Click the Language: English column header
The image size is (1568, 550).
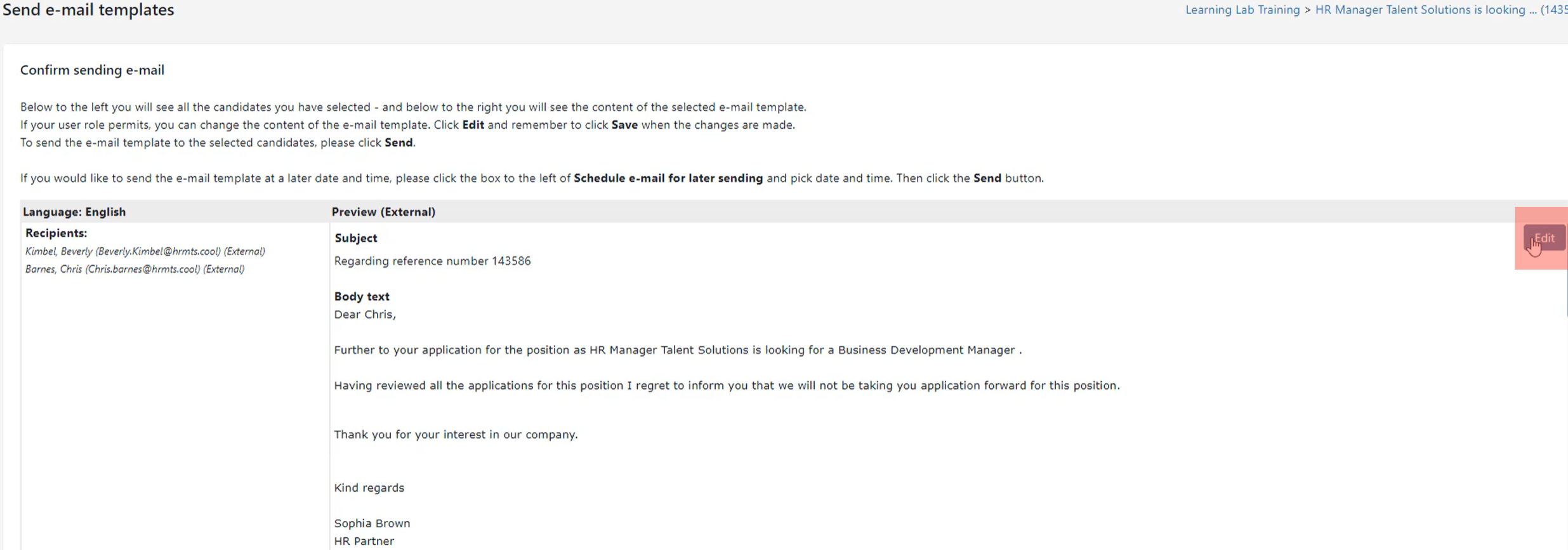74,212
